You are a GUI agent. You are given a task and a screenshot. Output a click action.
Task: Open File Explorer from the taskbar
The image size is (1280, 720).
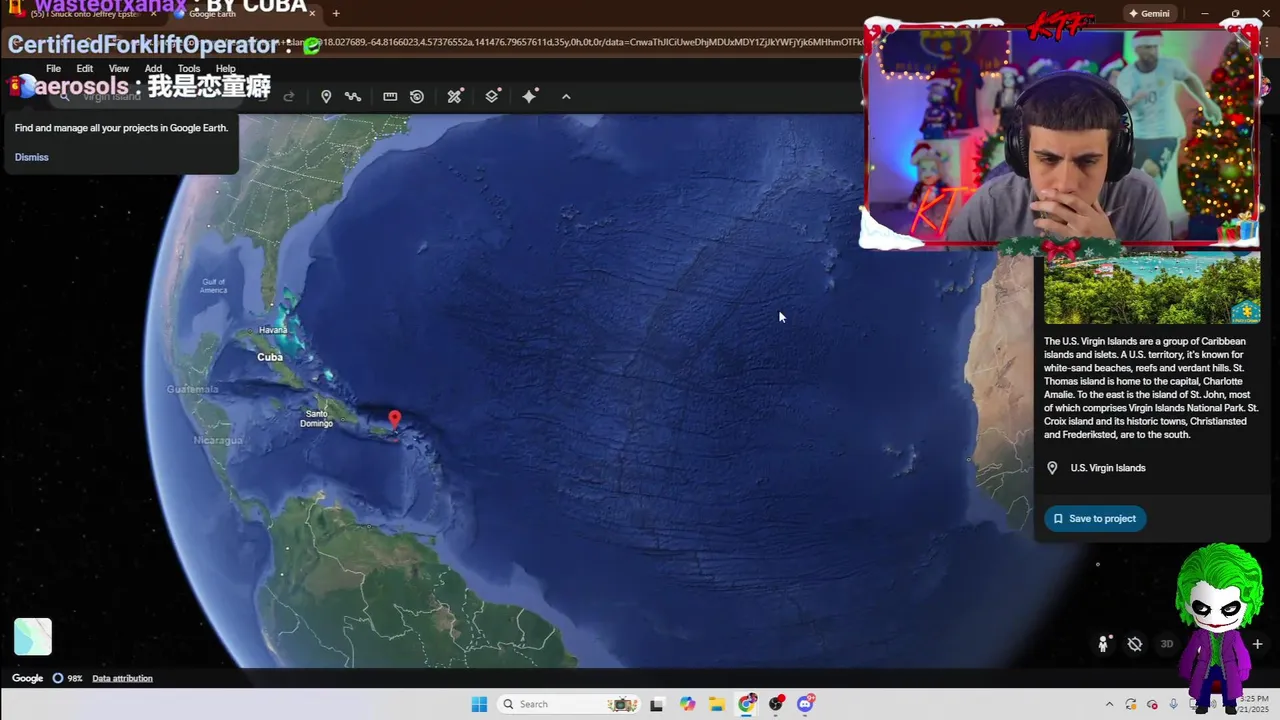717,704
